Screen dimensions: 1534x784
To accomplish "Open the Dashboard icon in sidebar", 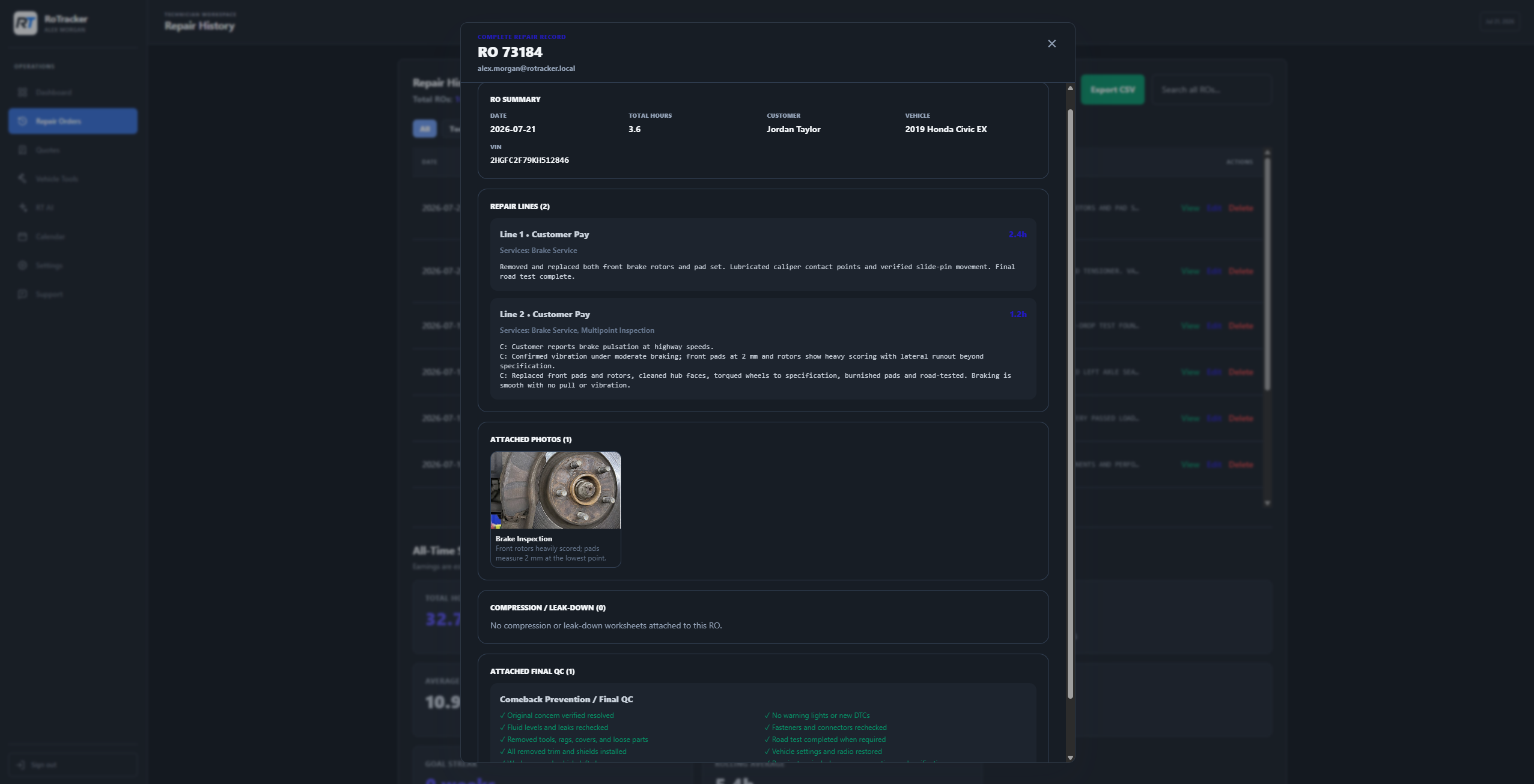I will click(23, 92).
